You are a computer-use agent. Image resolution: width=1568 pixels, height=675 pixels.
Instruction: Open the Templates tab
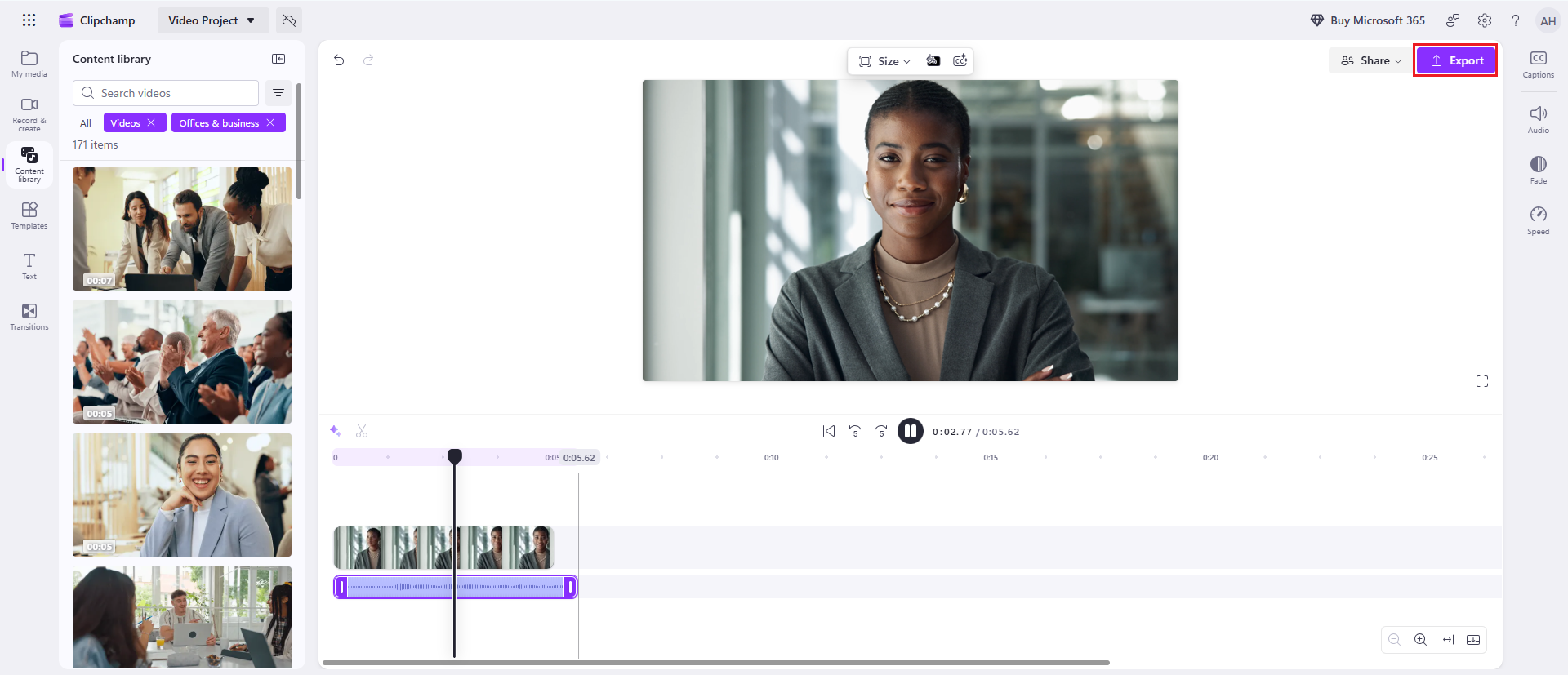29,215
